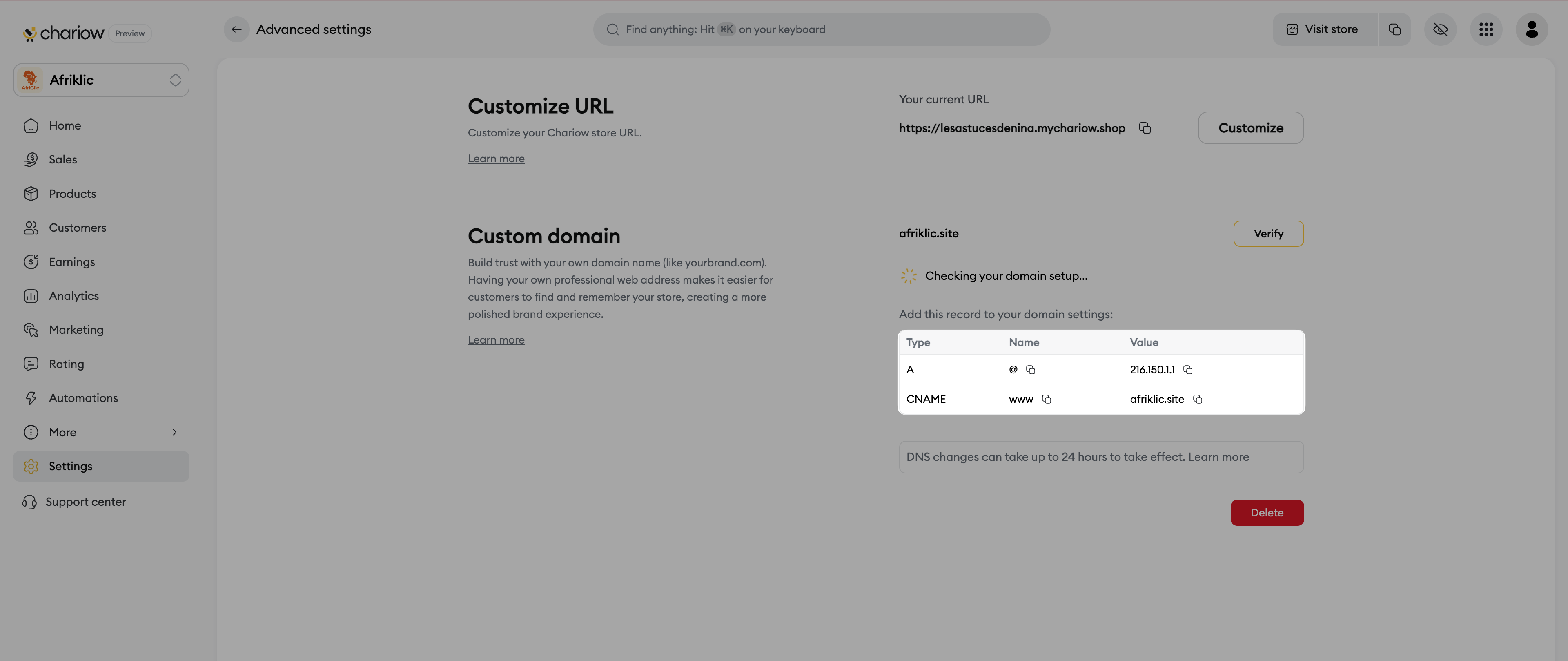The width and height of the screenshot is (1568, 661).
Task: Copy store link next to Visit store
Action: pos(1394,29)
